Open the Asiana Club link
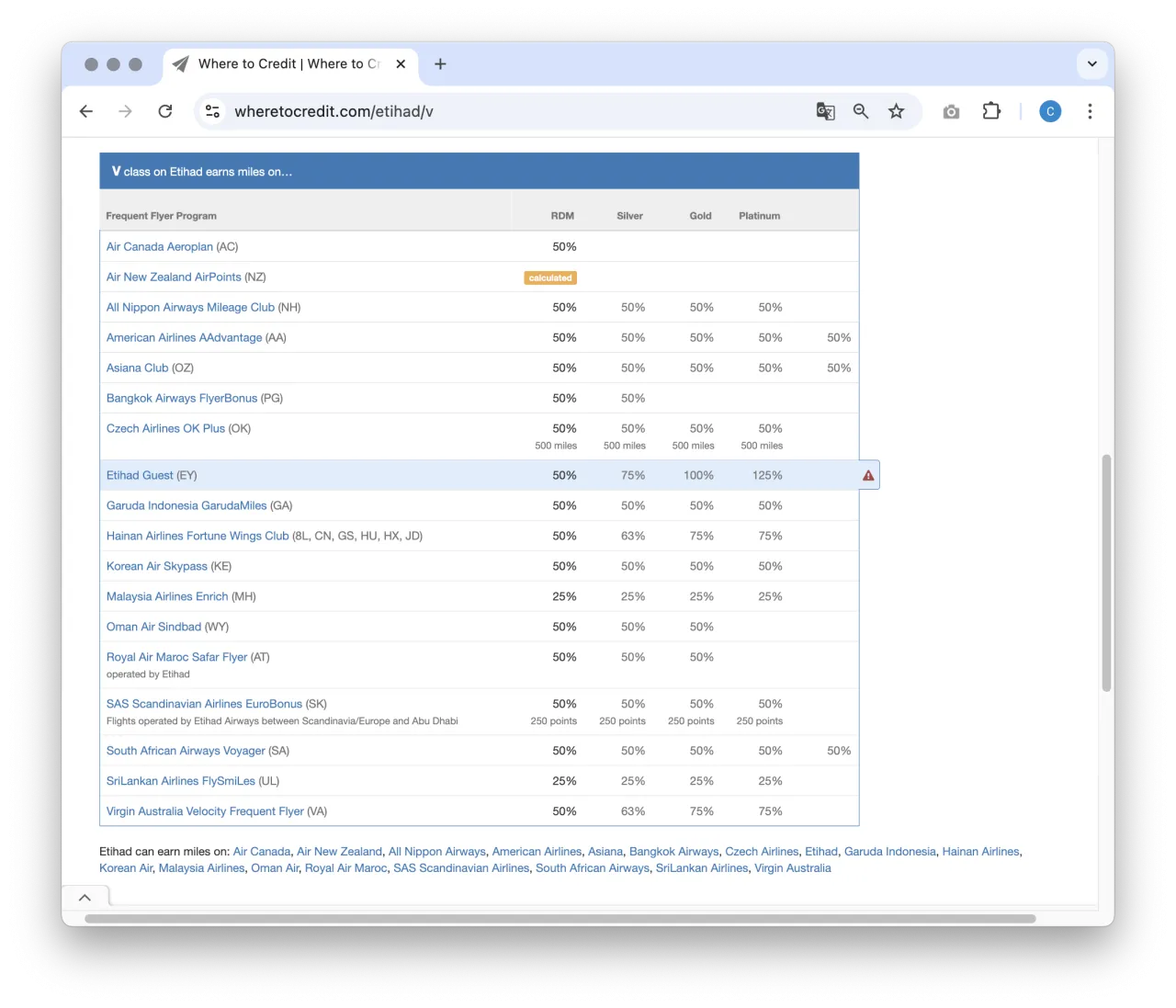 click(x=138, y=368)
